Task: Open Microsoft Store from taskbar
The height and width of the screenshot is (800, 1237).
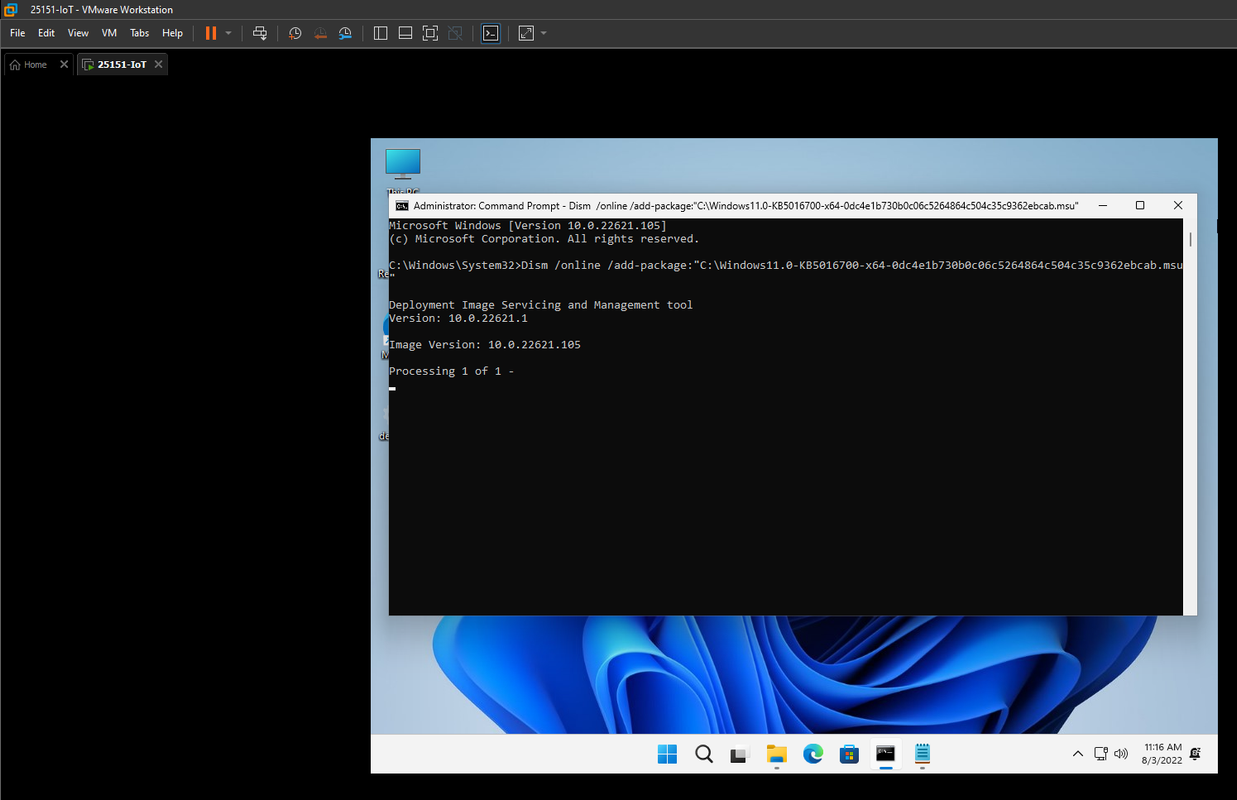Action: point(849,754)
